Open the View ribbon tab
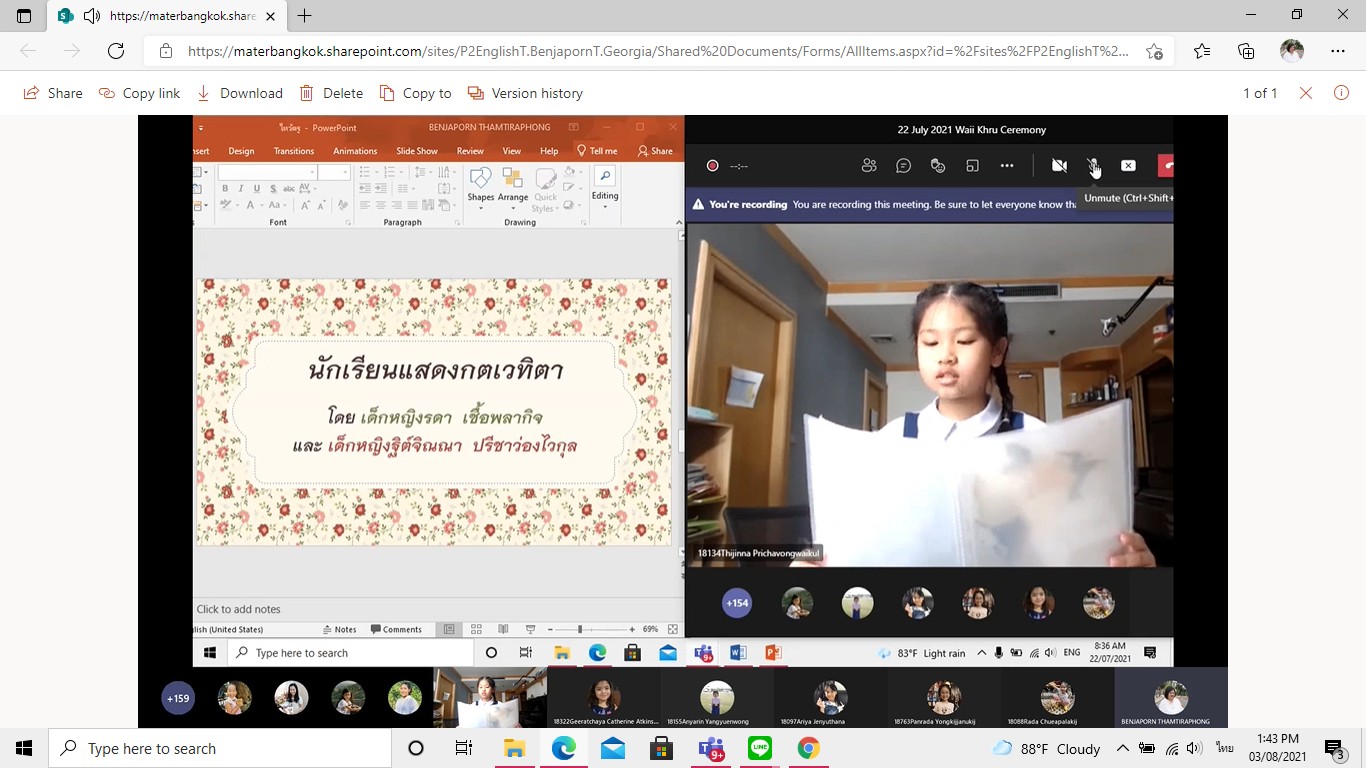The height and width of the screenshot is (768, 1366). (x=512, y=151)
